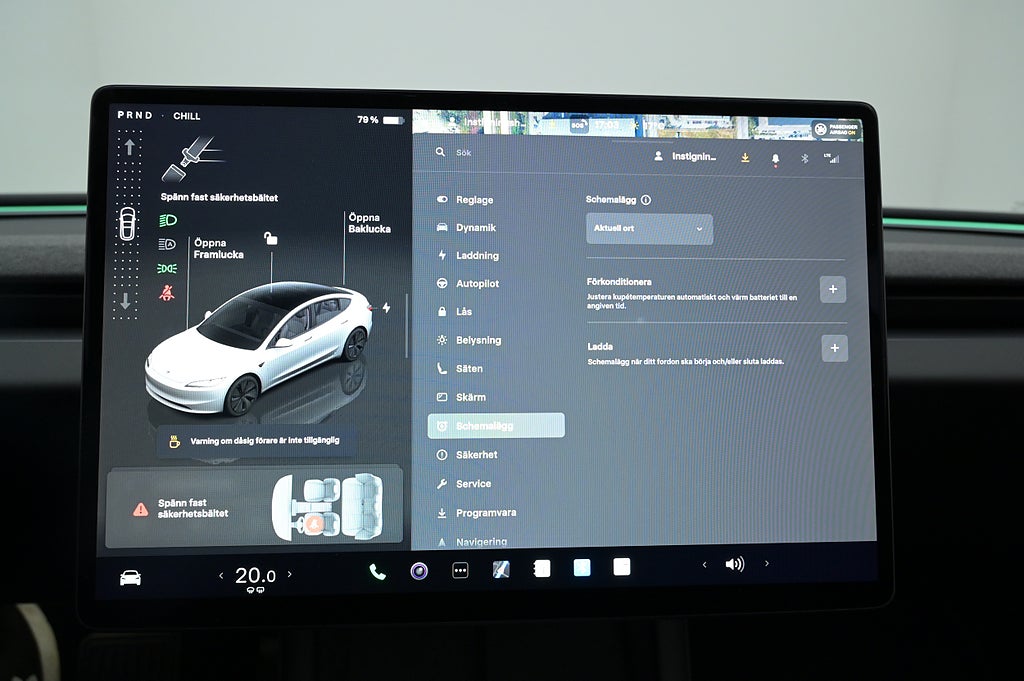Add a Förkonditionera schedule with plus button

pyautogui.click(x=833, y=290)
